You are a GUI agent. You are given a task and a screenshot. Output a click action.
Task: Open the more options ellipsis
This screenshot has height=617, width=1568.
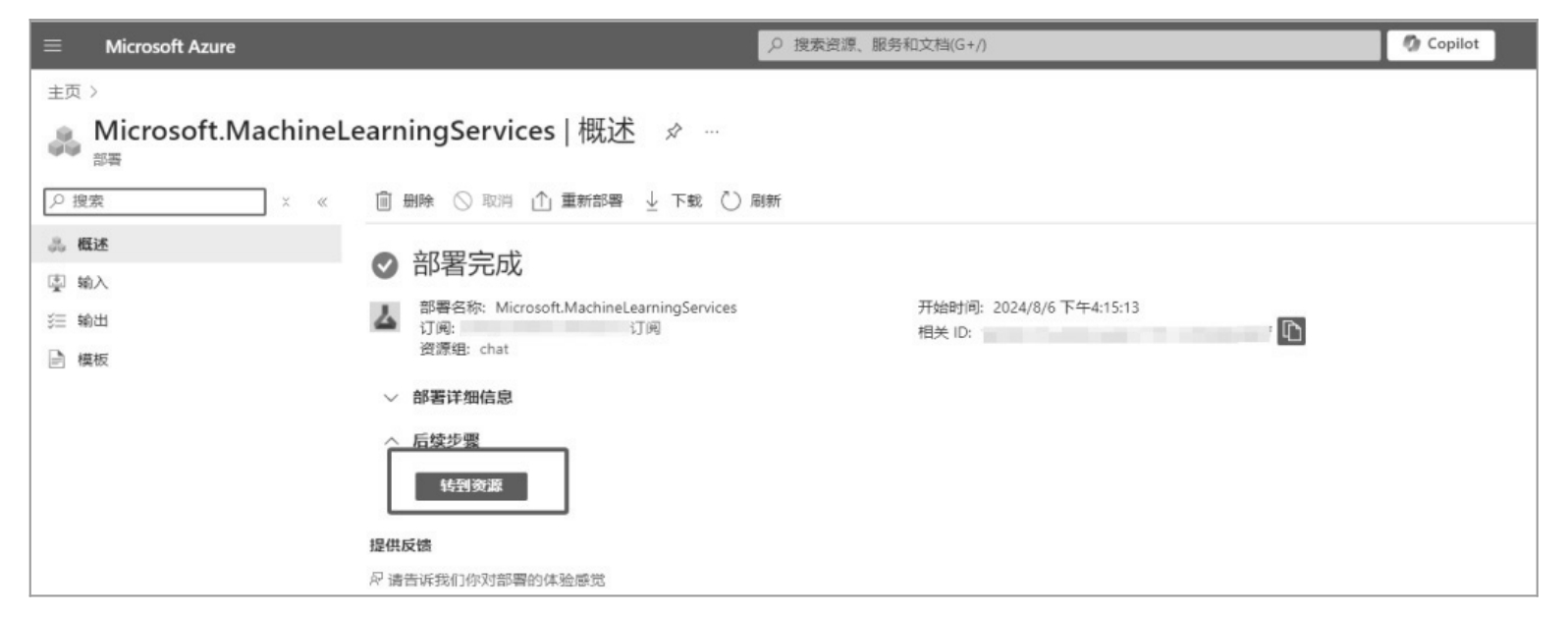(712, 132)
